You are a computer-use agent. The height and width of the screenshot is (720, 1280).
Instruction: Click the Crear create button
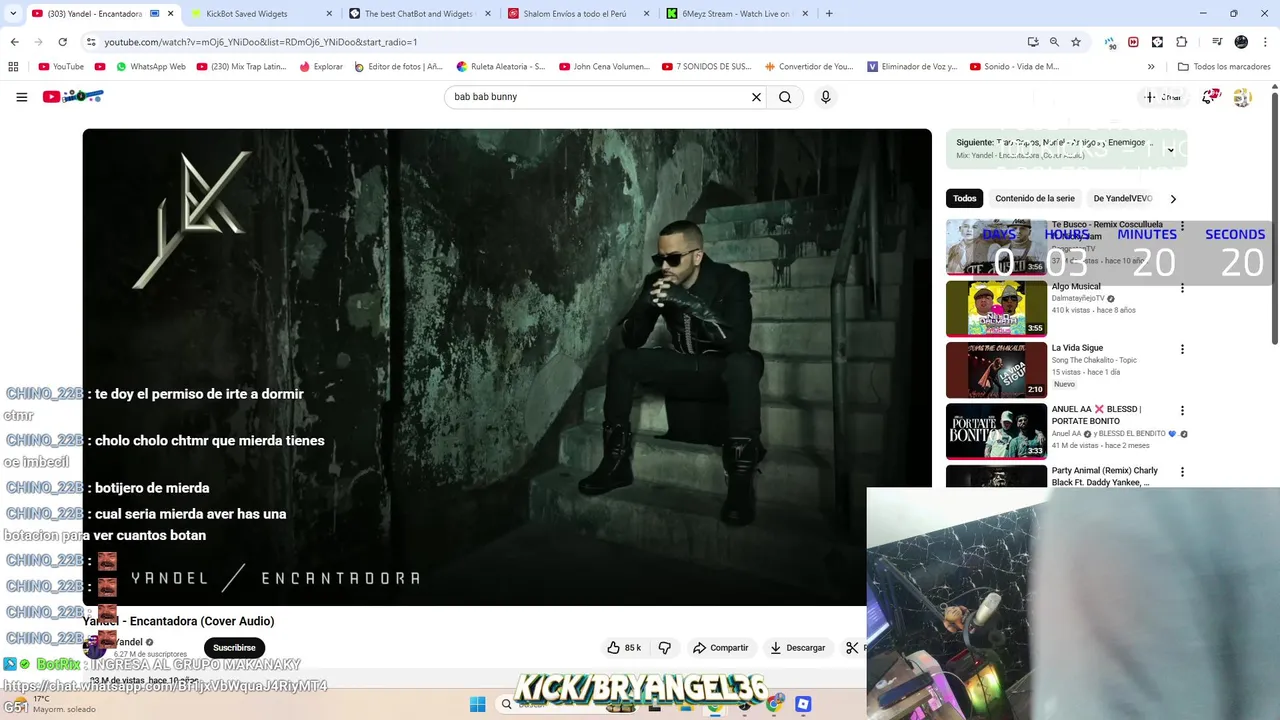pos(1164,97)
